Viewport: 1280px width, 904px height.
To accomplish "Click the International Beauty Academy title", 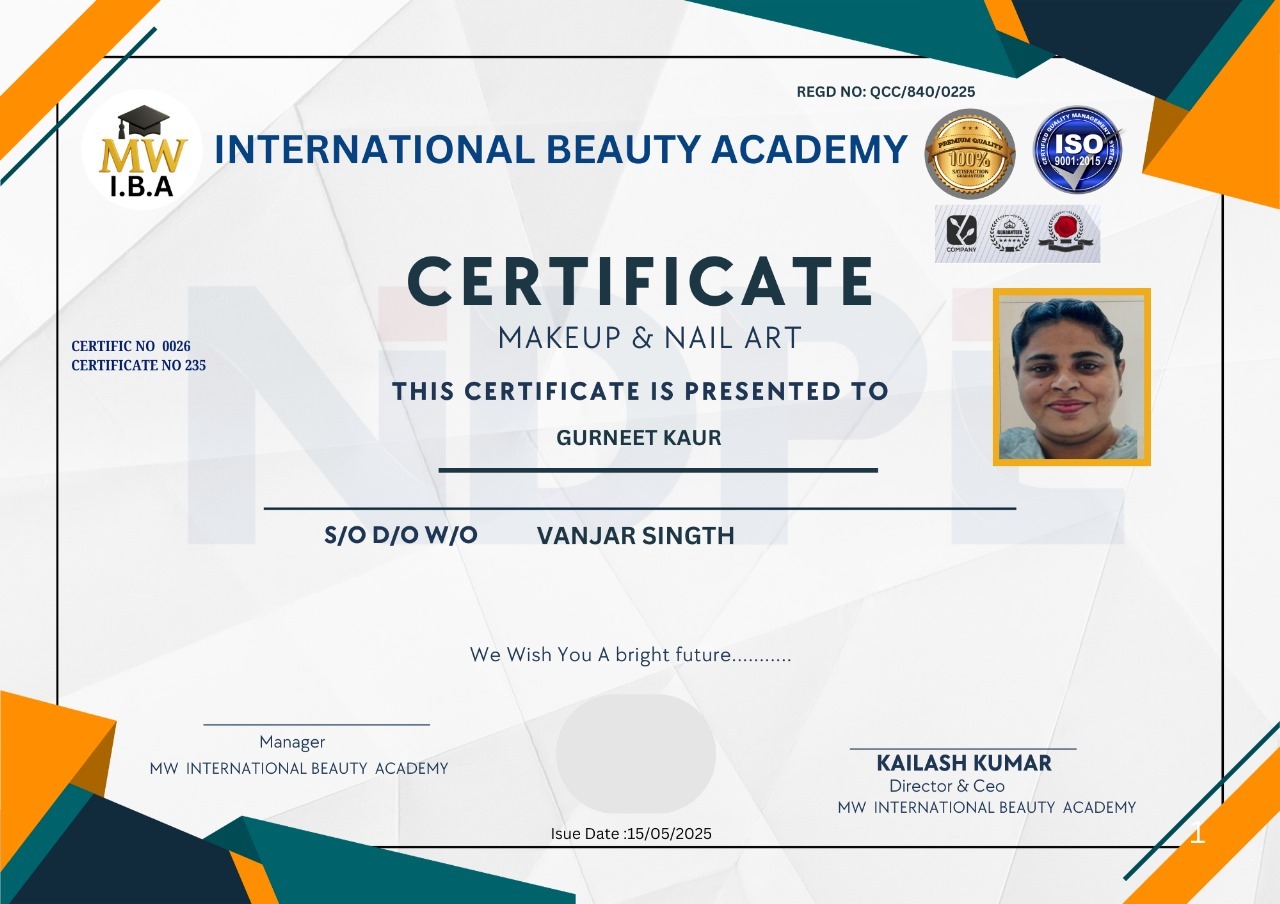I will [560, 150].
